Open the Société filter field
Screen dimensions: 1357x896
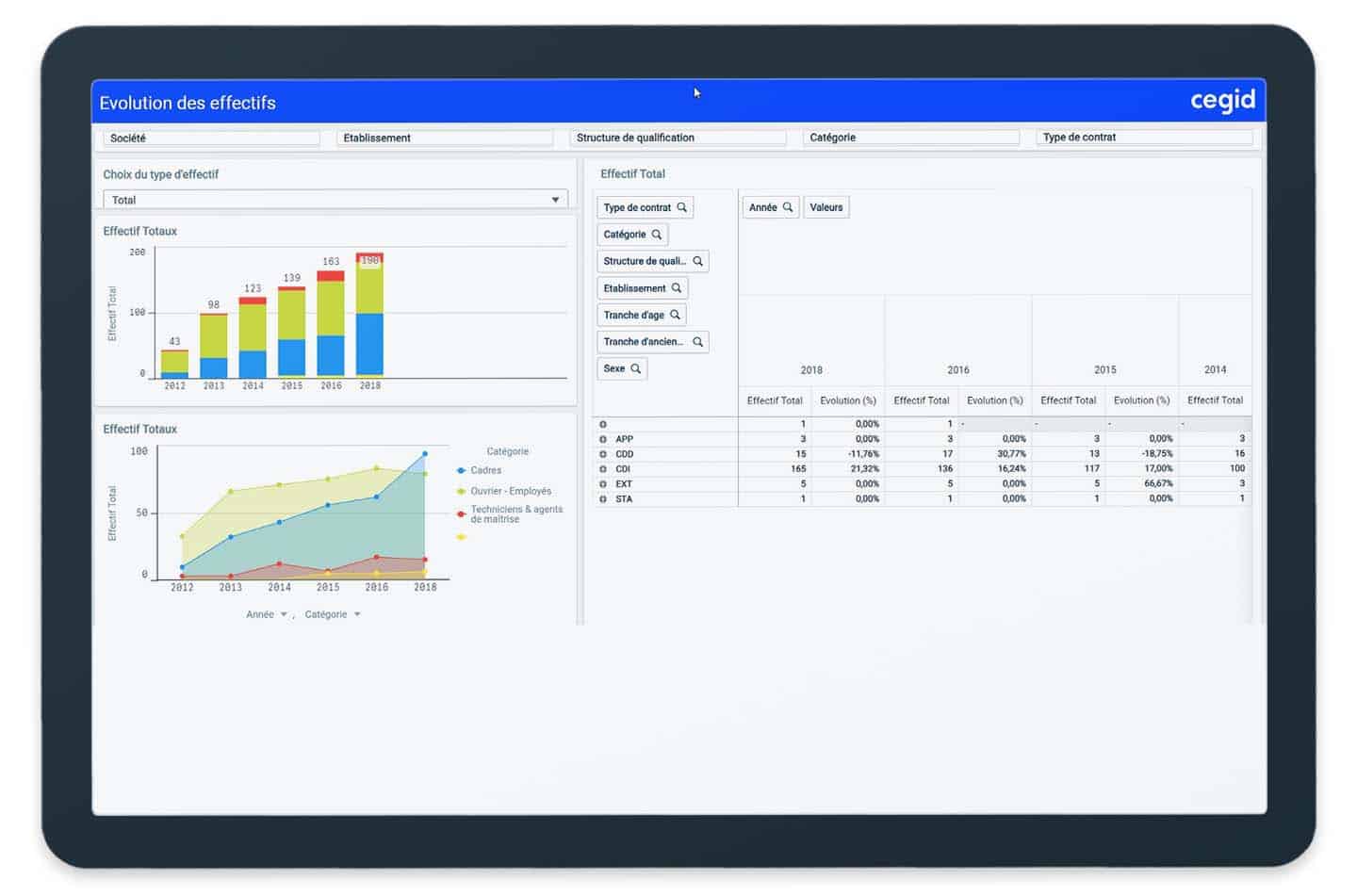pos(211,138)
